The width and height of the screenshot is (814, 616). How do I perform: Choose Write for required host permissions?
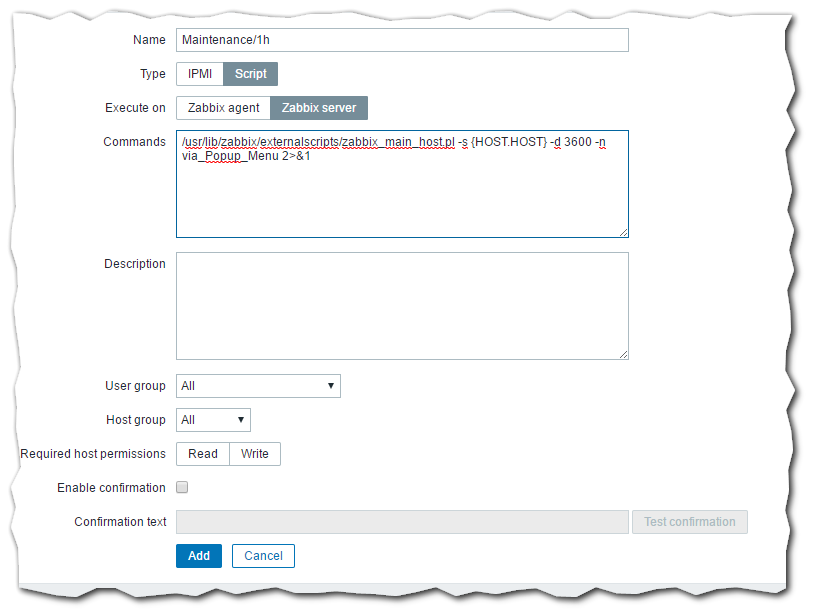tap(255, 454)
